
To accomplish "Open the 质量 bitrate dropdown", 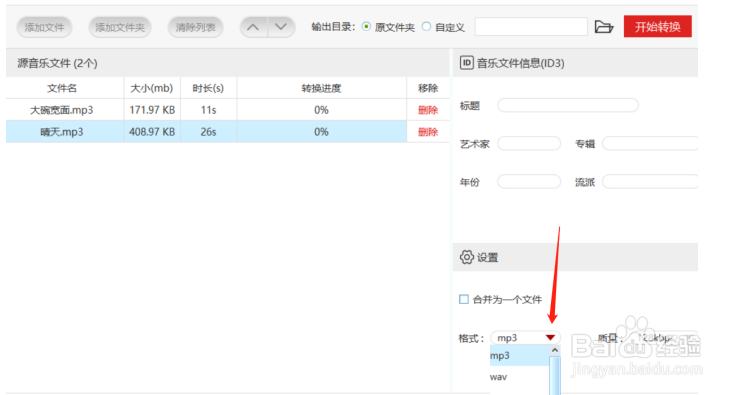I will pos(665,337).
